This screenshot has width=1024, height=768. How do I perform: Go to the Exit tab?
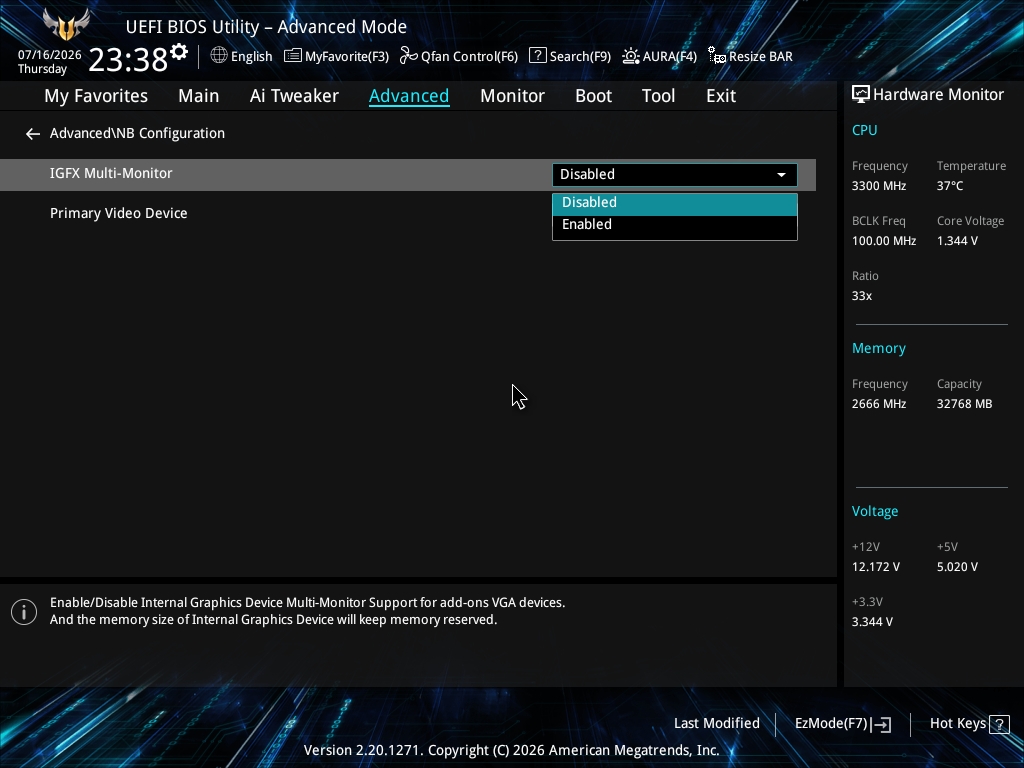point(721,96)
